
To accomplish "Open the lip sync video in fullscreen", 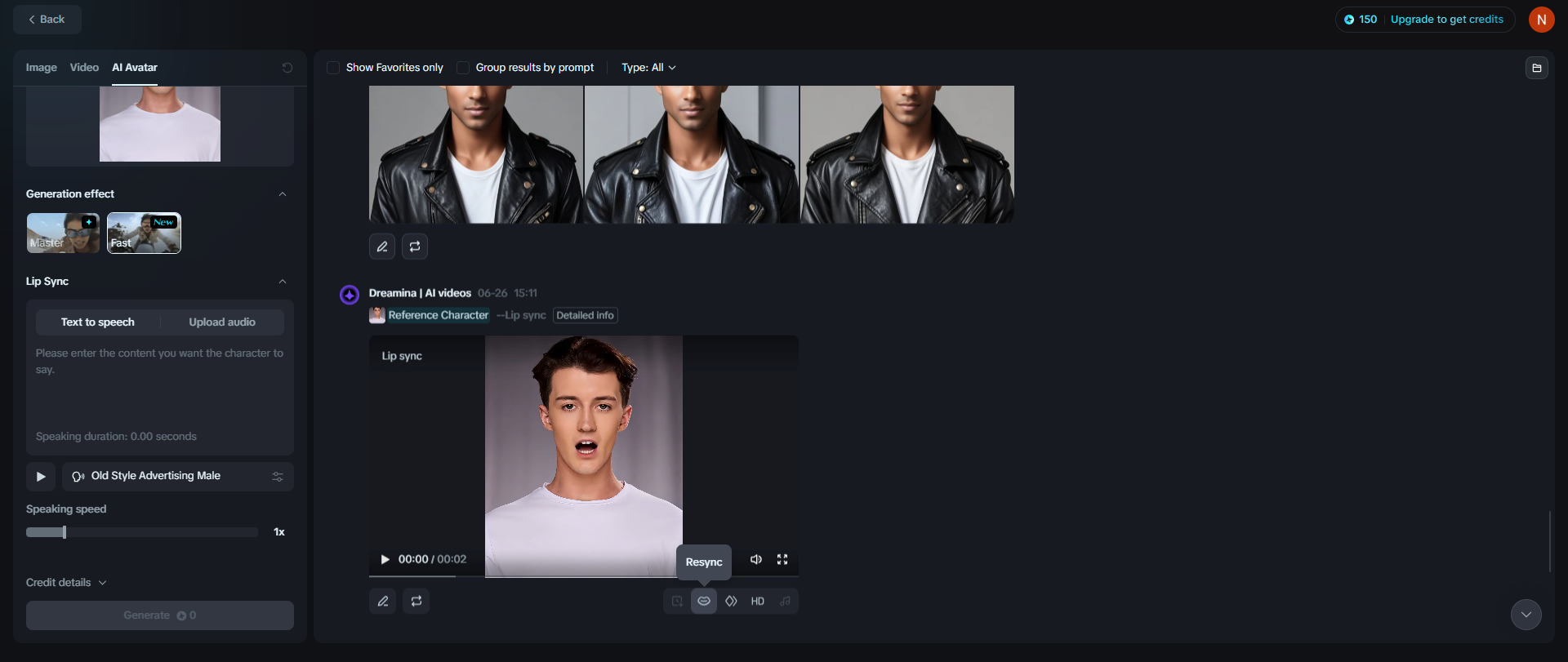I will pos(782,559).
